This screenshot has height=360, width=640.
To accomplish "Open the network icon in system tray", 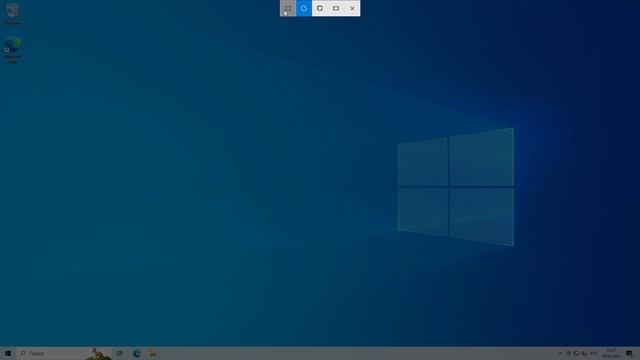I will tap(576, 353).
